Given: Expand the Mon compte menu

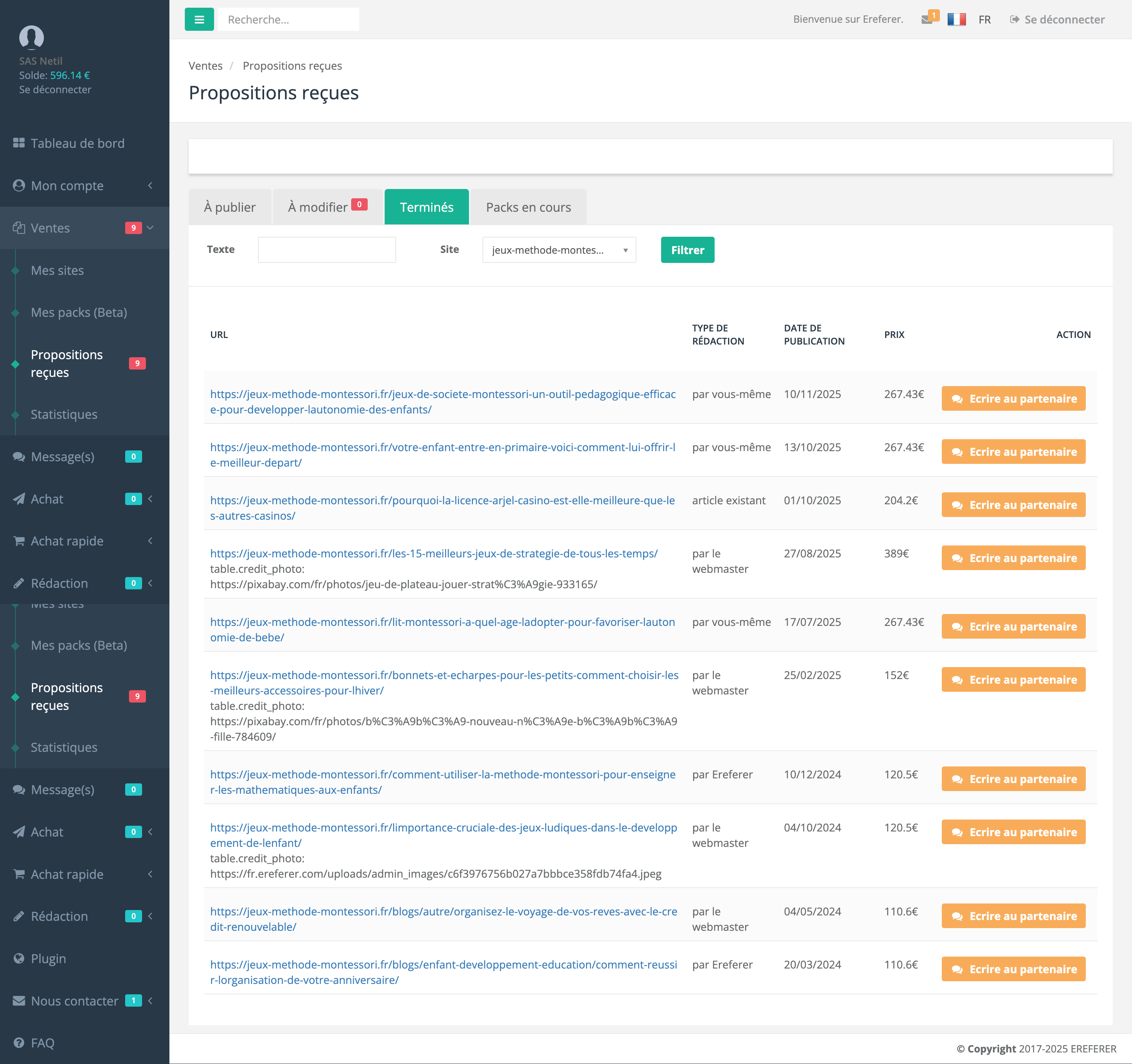Looking at the screenshot, I should pyautogui.click(x=67, y=186).
